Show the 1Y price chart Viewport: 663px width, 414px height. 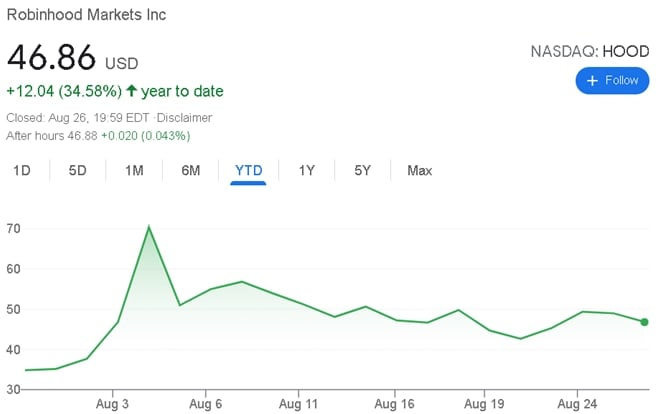coord(306,171)
